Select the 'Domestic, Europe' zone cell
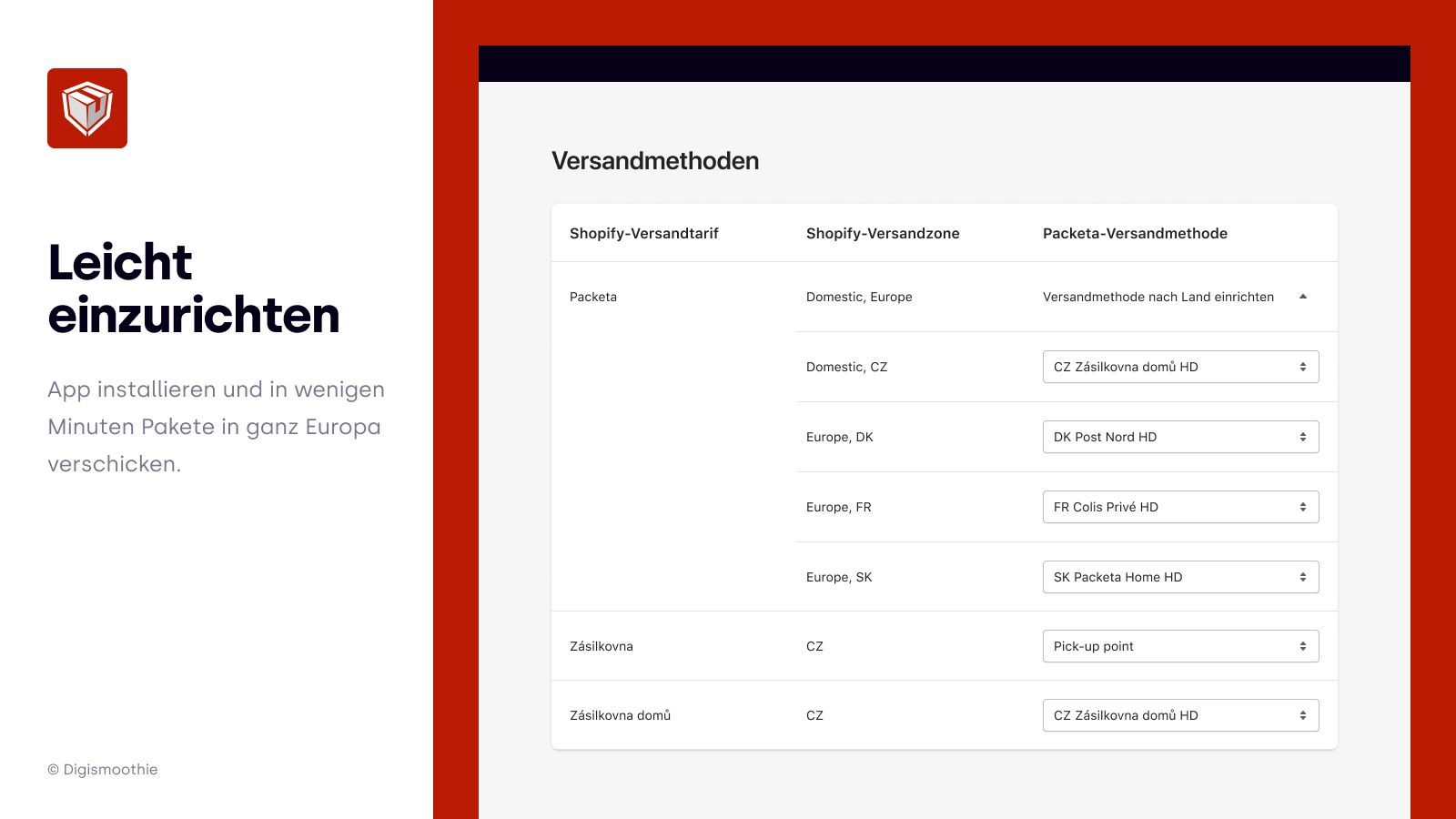 point(859,297)
